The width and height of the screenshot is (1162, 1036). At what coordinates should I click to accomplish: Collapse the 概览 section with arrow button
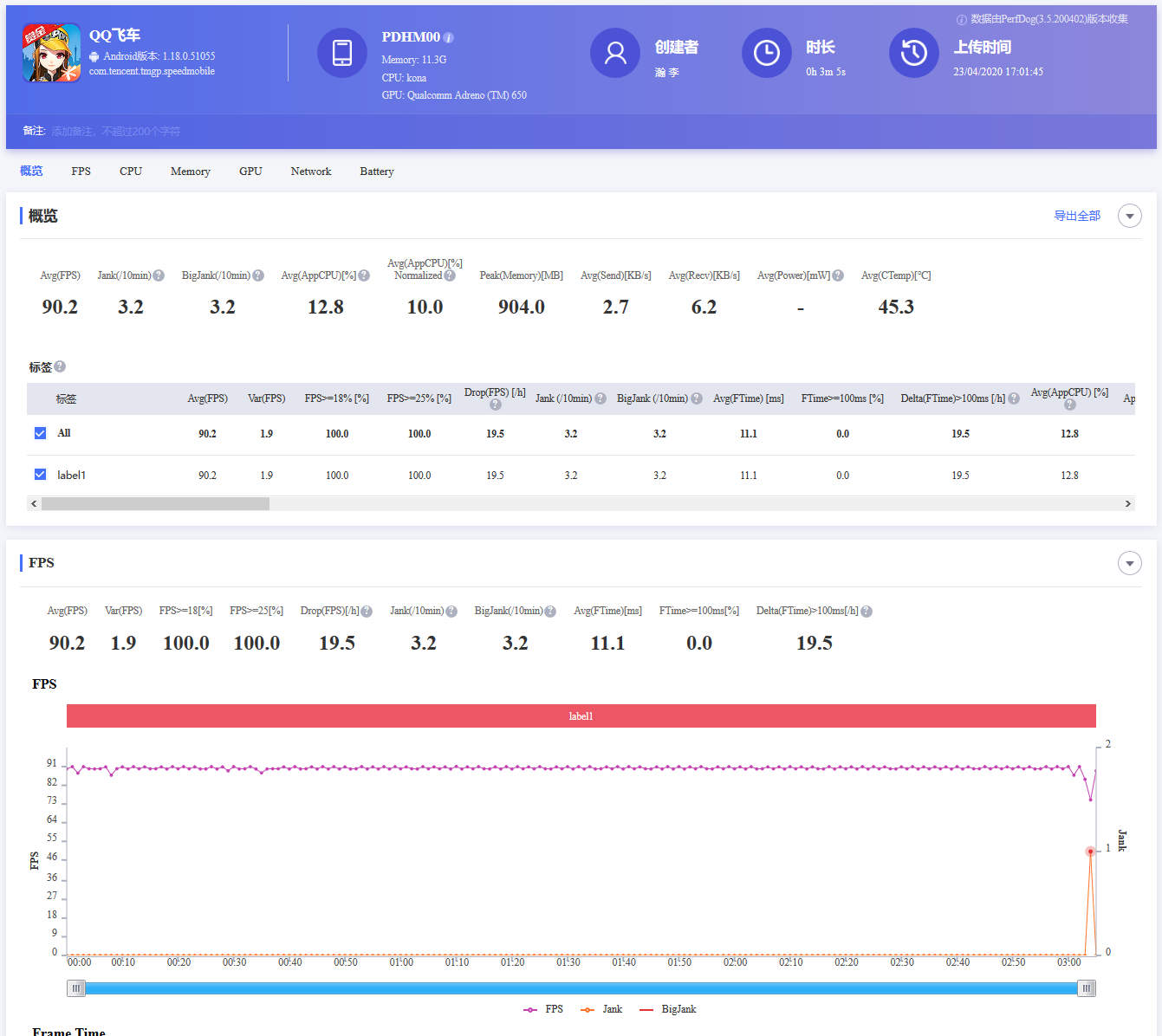(1129, 216)
